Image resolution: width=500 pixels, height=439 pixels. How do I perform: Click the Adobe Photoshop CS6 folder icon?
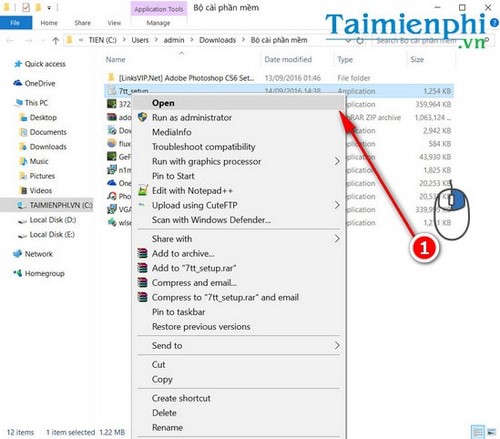pos(111,78)
